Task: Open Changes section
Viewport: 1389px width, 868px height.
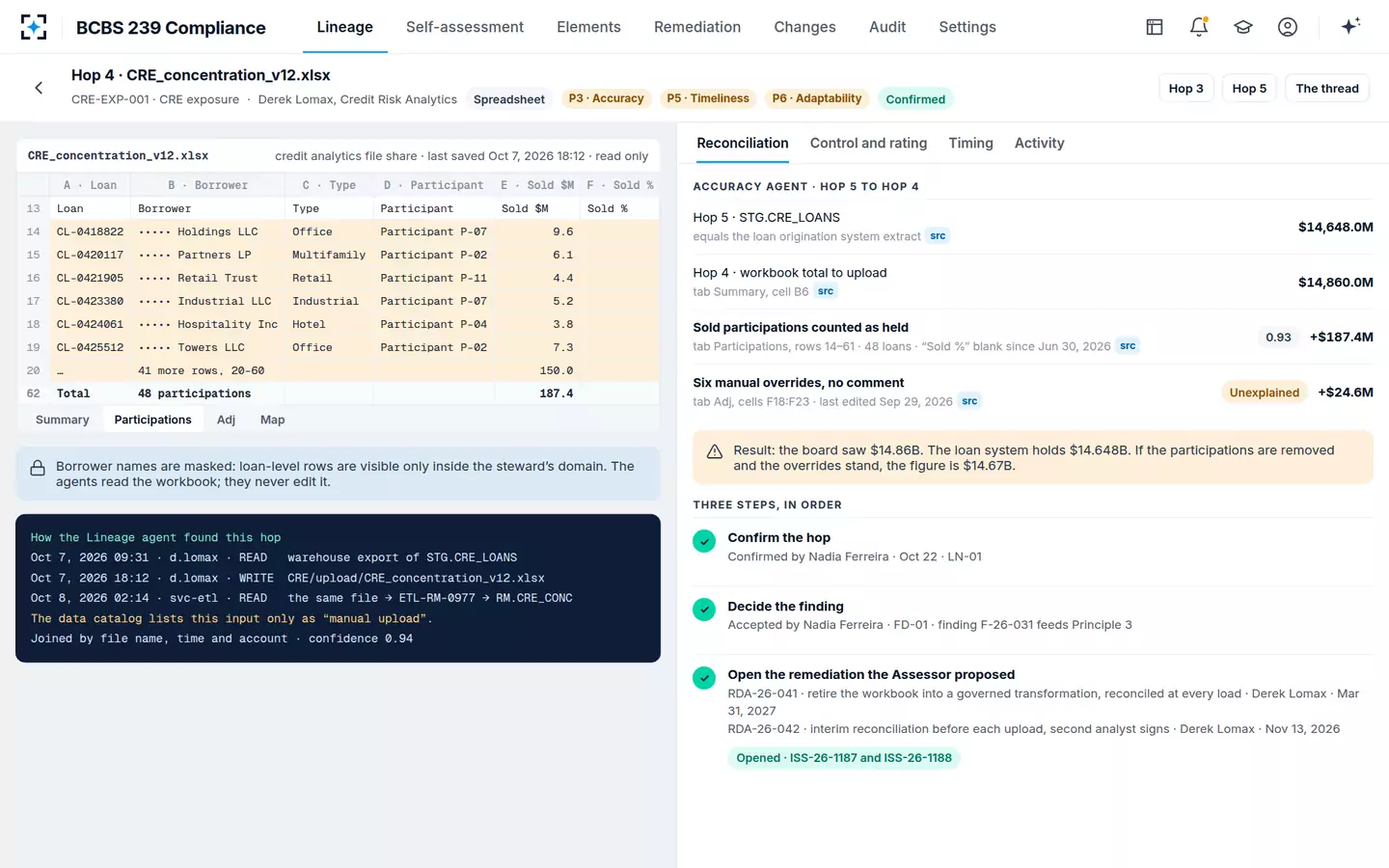Action: 804,27
